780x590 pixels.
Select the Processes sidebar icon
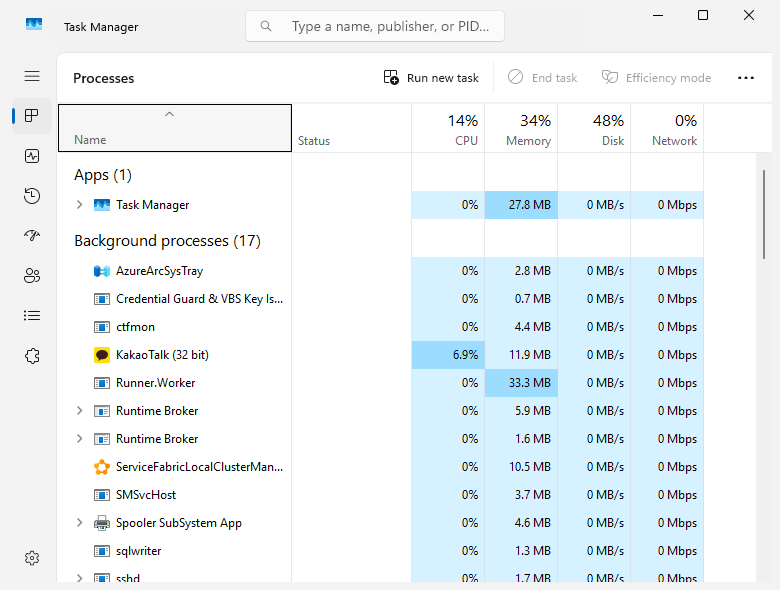tap(32, 116)
